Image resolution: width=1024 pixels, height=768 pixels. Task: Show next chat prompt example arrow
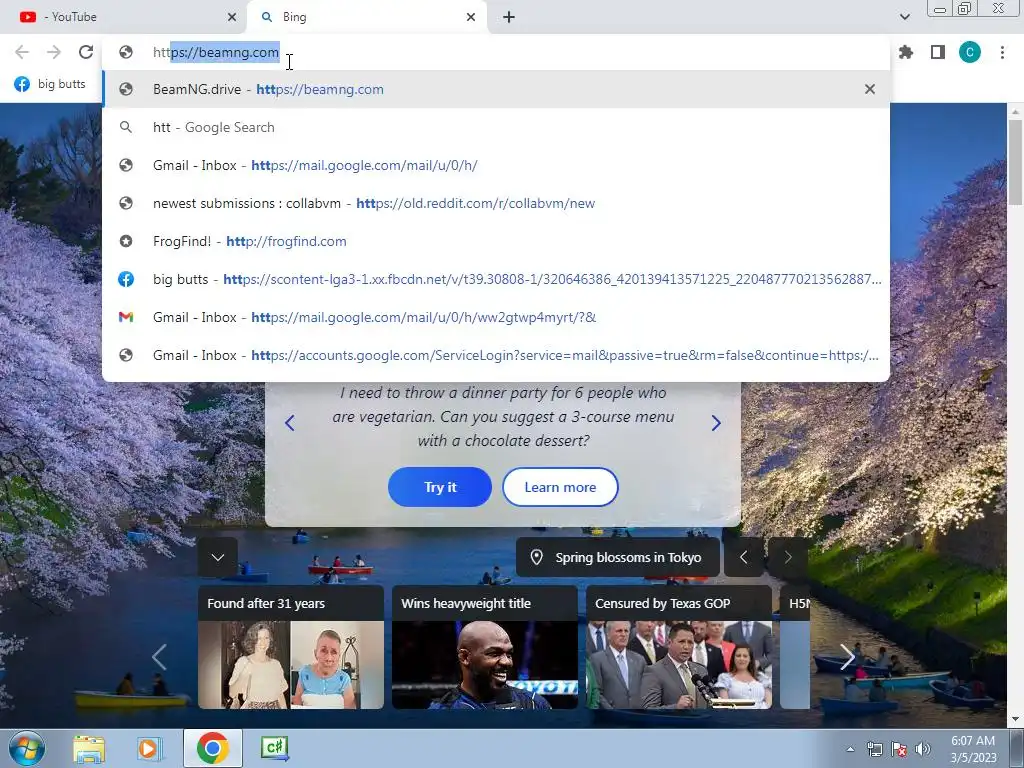pyautogui.click(x=716, y=423)
